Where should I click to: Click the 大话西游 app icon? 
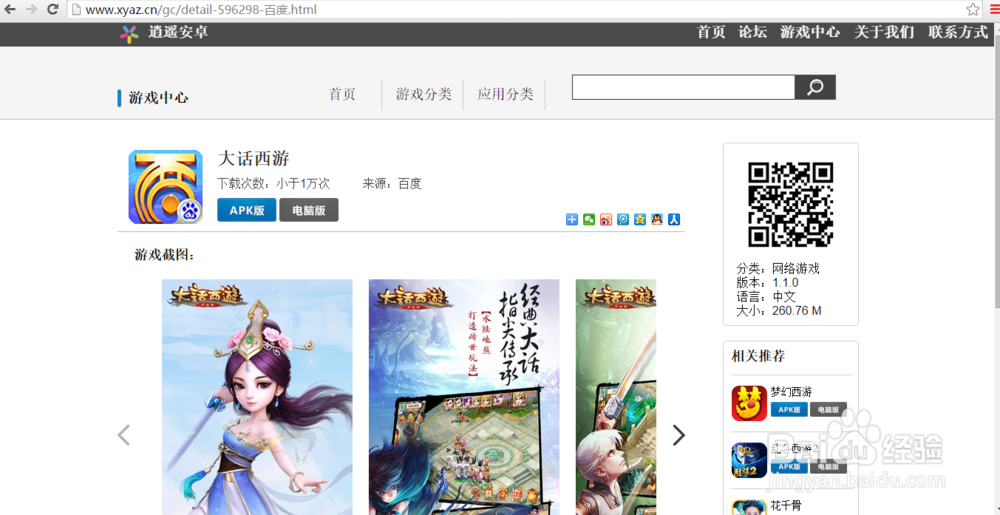click(165, 187)
